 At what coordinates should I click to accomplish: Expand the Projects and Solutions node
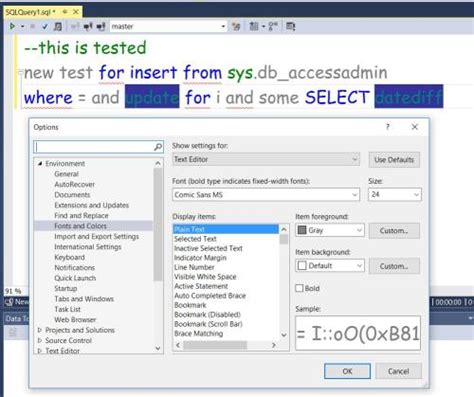40,330
